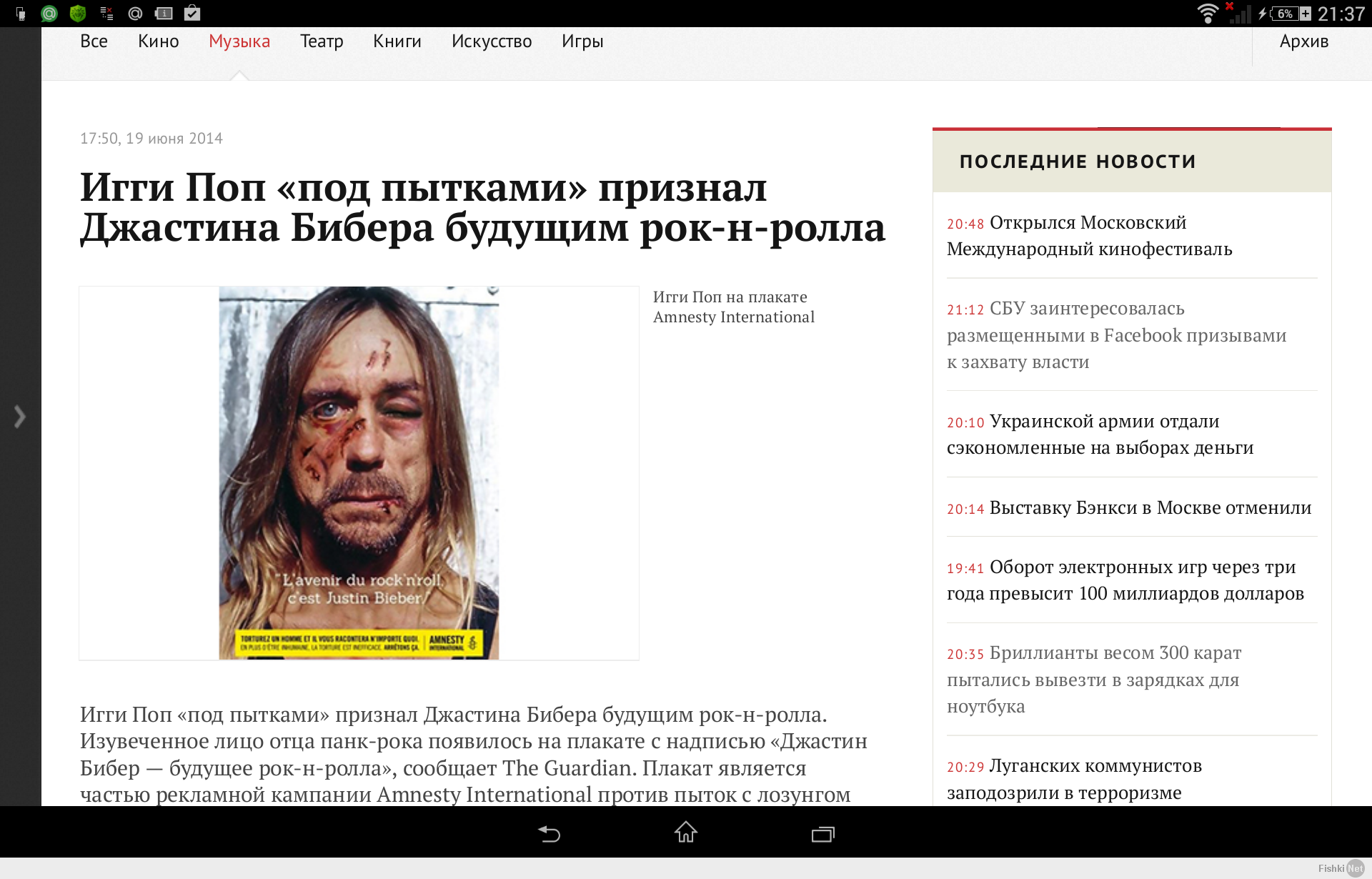
Task: Switch to the Театр section tab
Action: click(322, 41)
